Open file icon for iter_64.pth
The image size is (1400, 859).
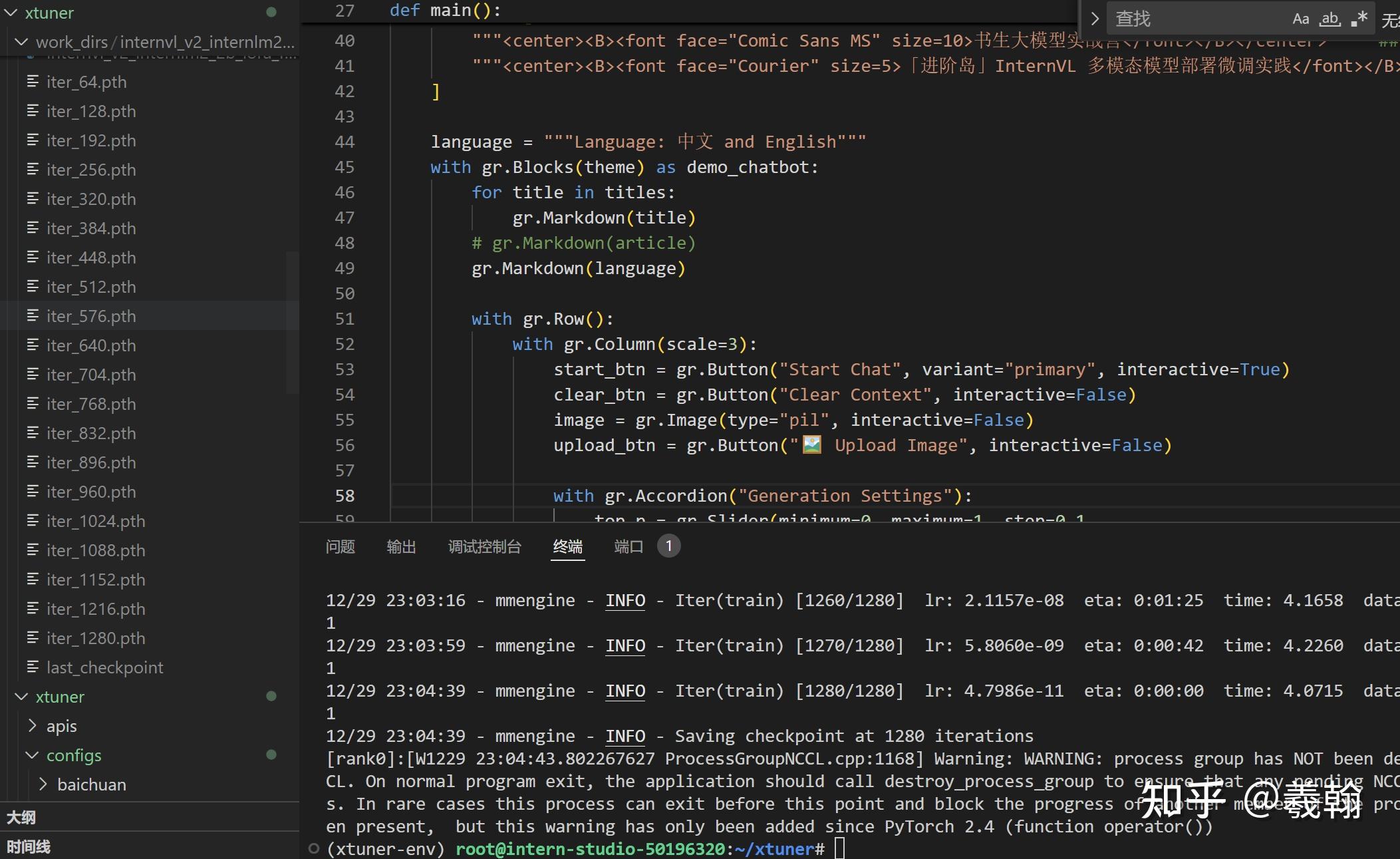[33, 82]
